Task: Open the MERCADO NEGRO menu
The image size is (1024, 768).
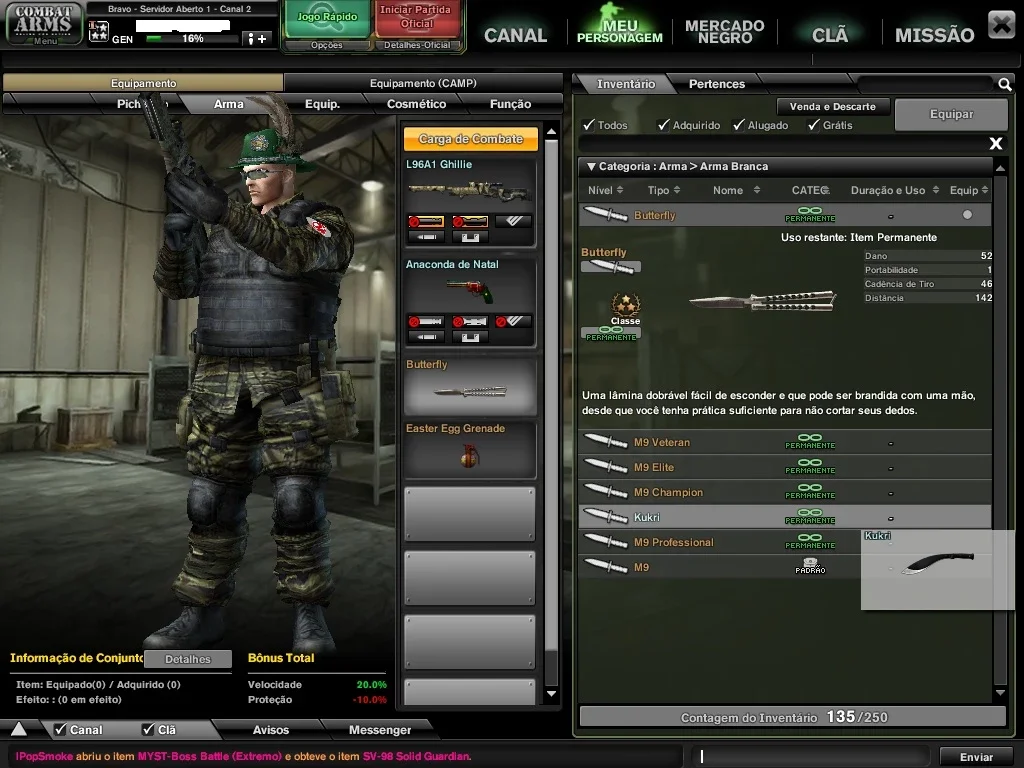Action: pos(724,31)
